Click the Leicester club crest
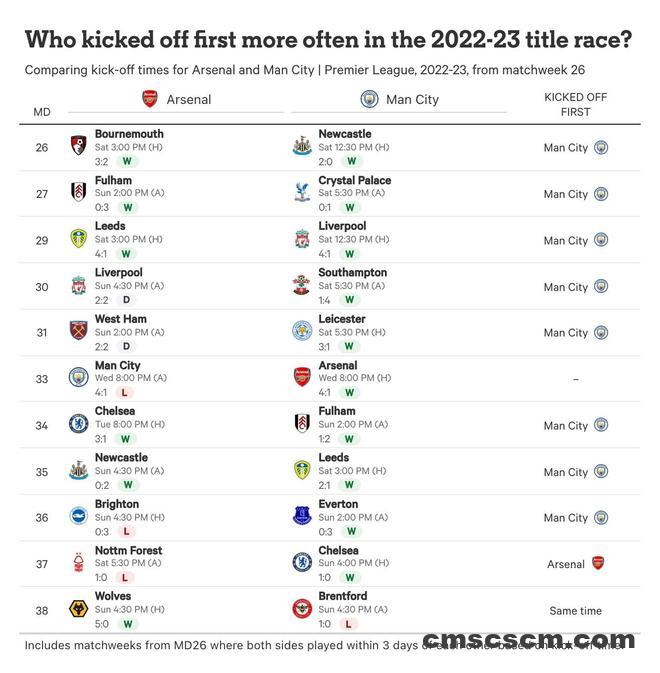Viewport: 660px width, 673px height. pos(302,331)
